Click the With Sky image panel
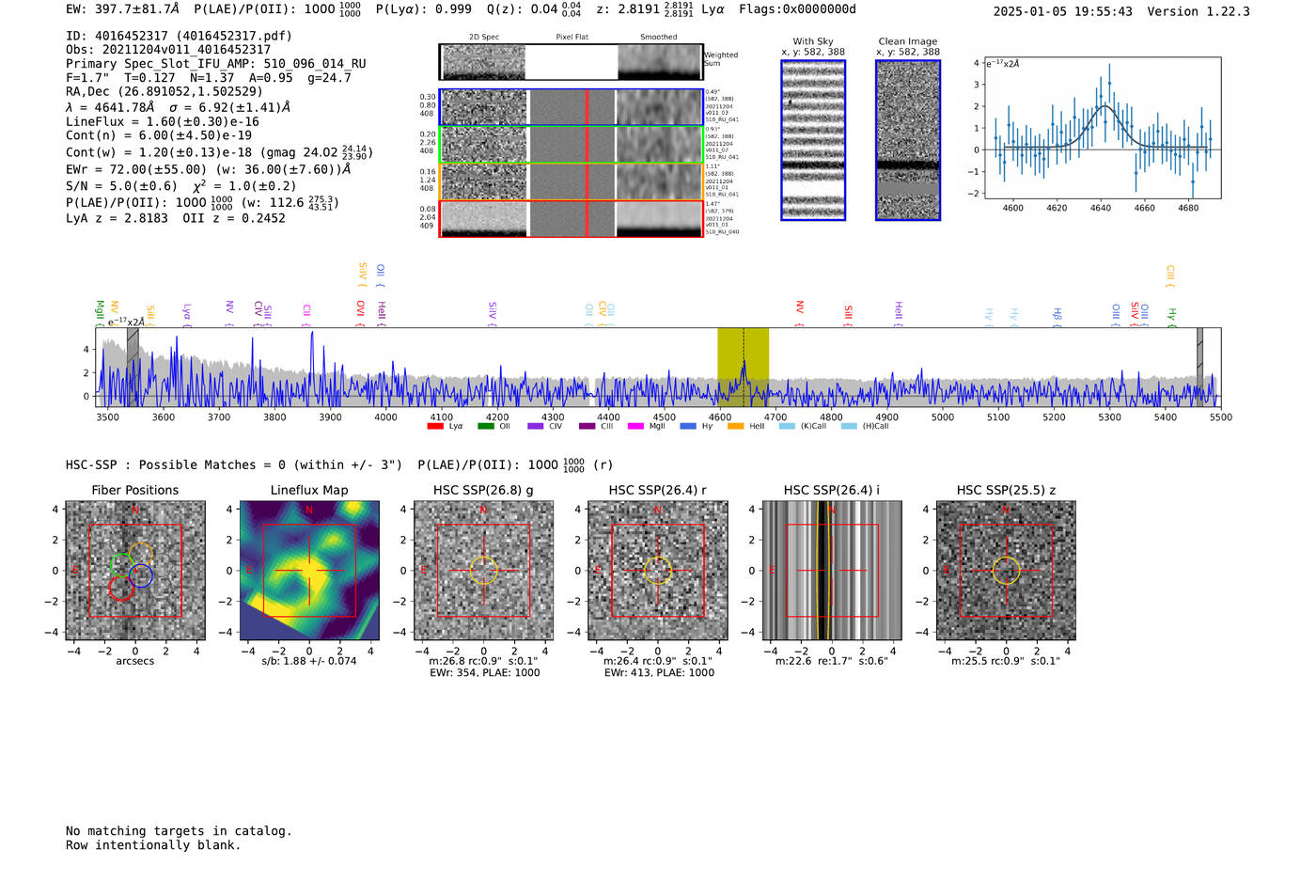 [813, 140]
